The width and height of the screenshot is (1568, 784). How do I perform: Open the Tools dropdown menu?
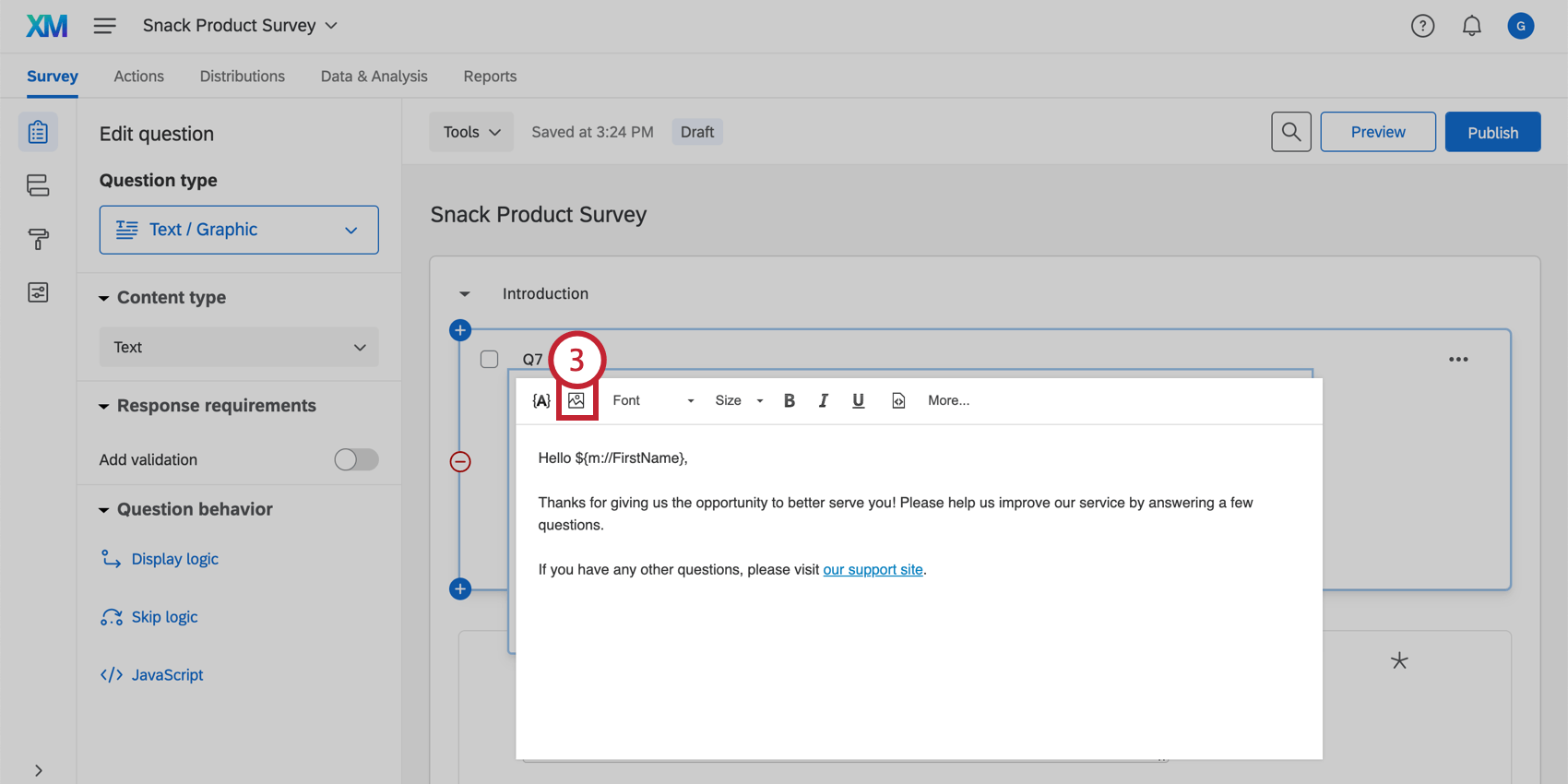click(471, 132)
